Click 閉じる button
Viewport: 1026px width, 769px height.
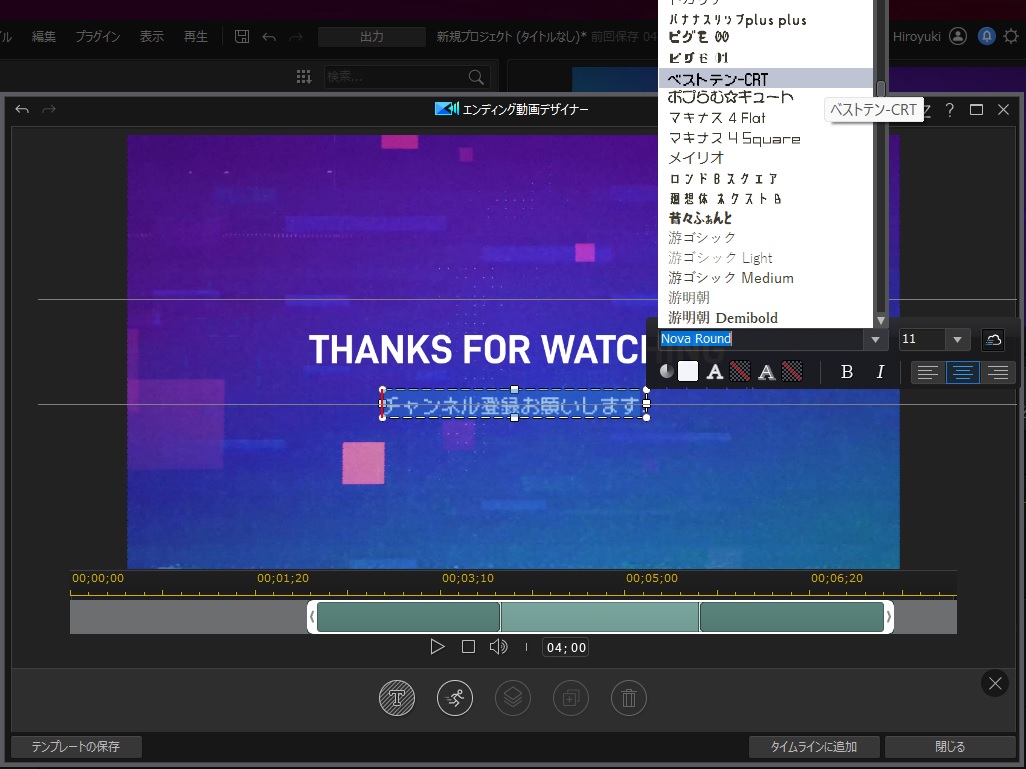(949, 747)
